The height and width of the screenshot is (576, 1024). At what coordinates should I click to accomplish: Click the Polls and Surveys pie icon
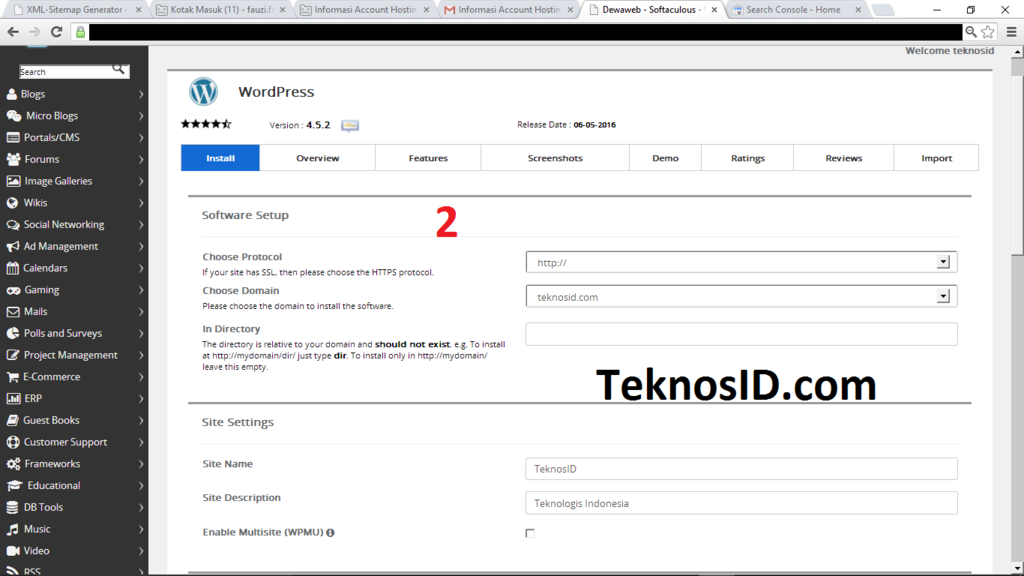(x=13, y=333)
